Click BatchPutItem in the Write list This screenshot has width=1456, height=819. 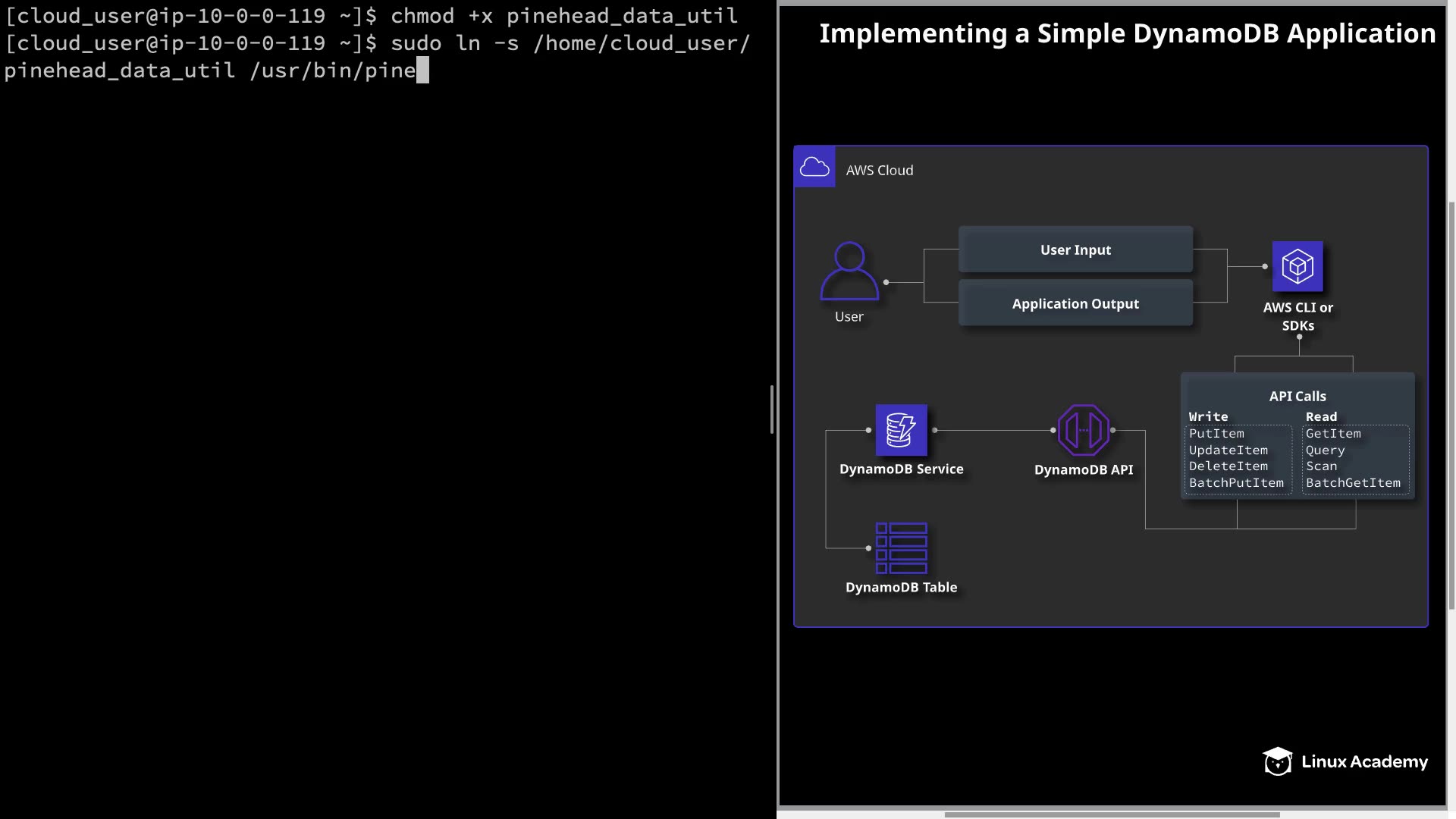[1236, 483]
